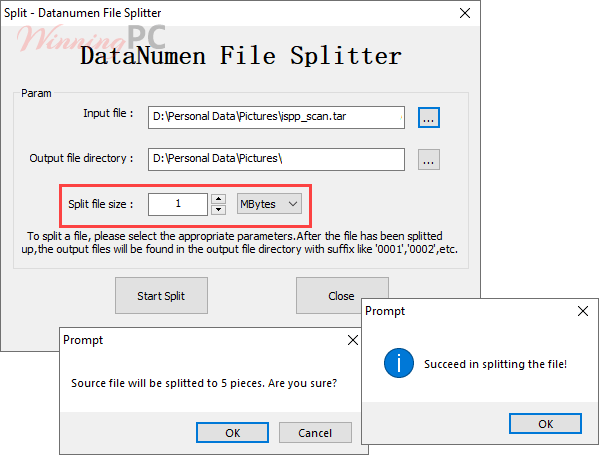Browse for the output file directory
Screen dimensions: 599x456
pyautogui.click(x=429, y=160)
